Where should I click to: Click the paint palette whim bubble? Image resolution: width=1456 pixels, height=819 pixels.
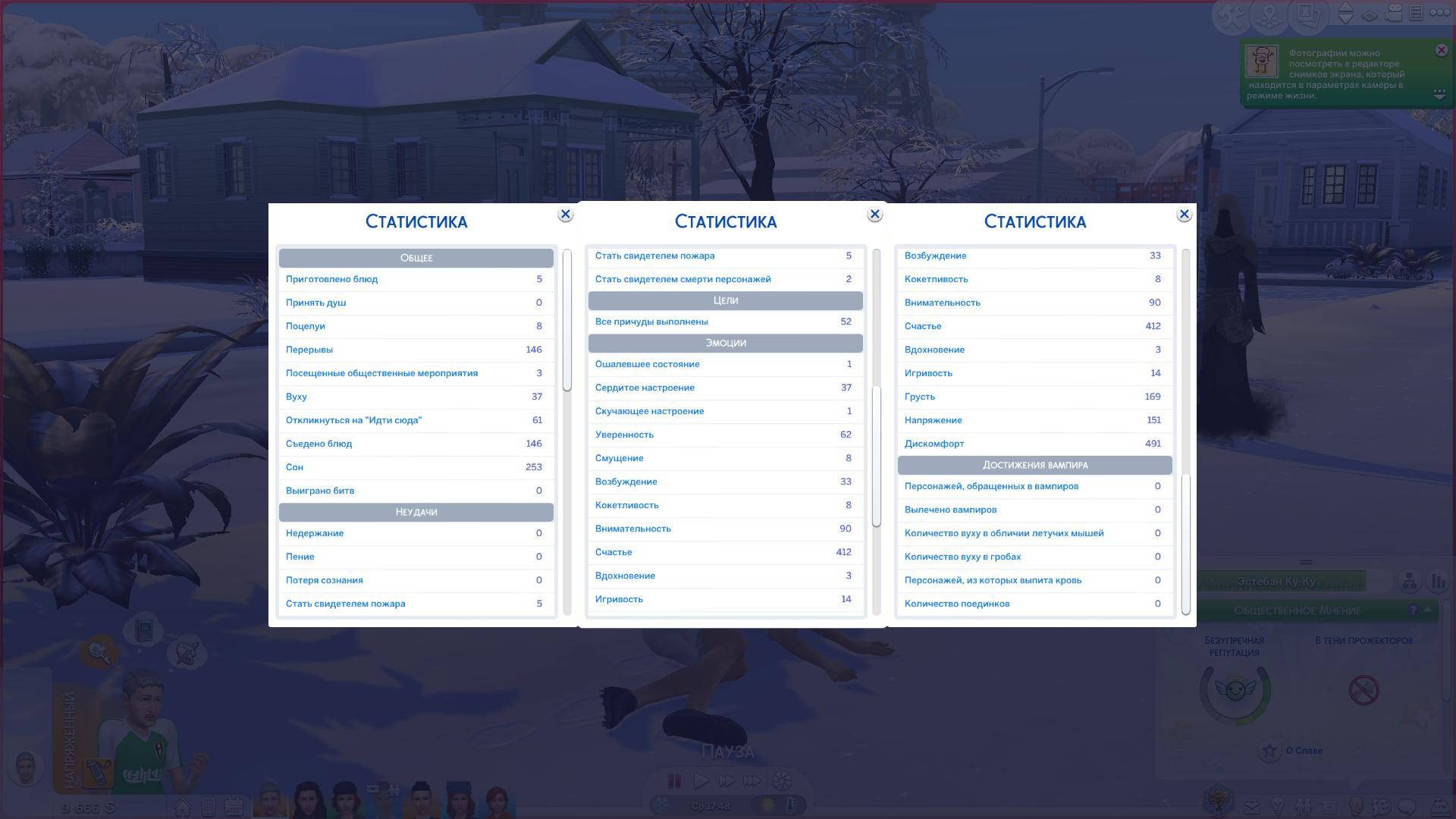coord(187,652)
